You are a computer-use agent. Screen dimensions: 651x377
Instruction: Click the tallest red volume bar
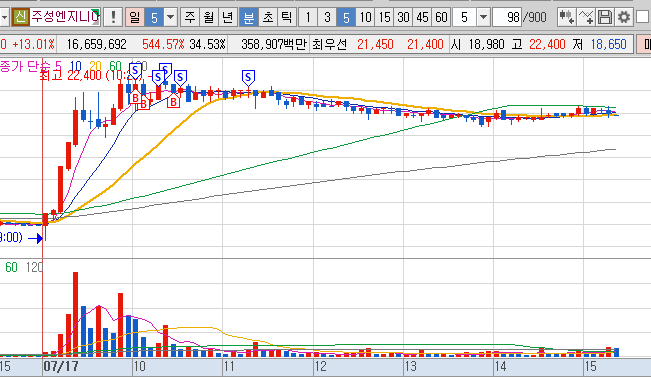tap(76, 314)
